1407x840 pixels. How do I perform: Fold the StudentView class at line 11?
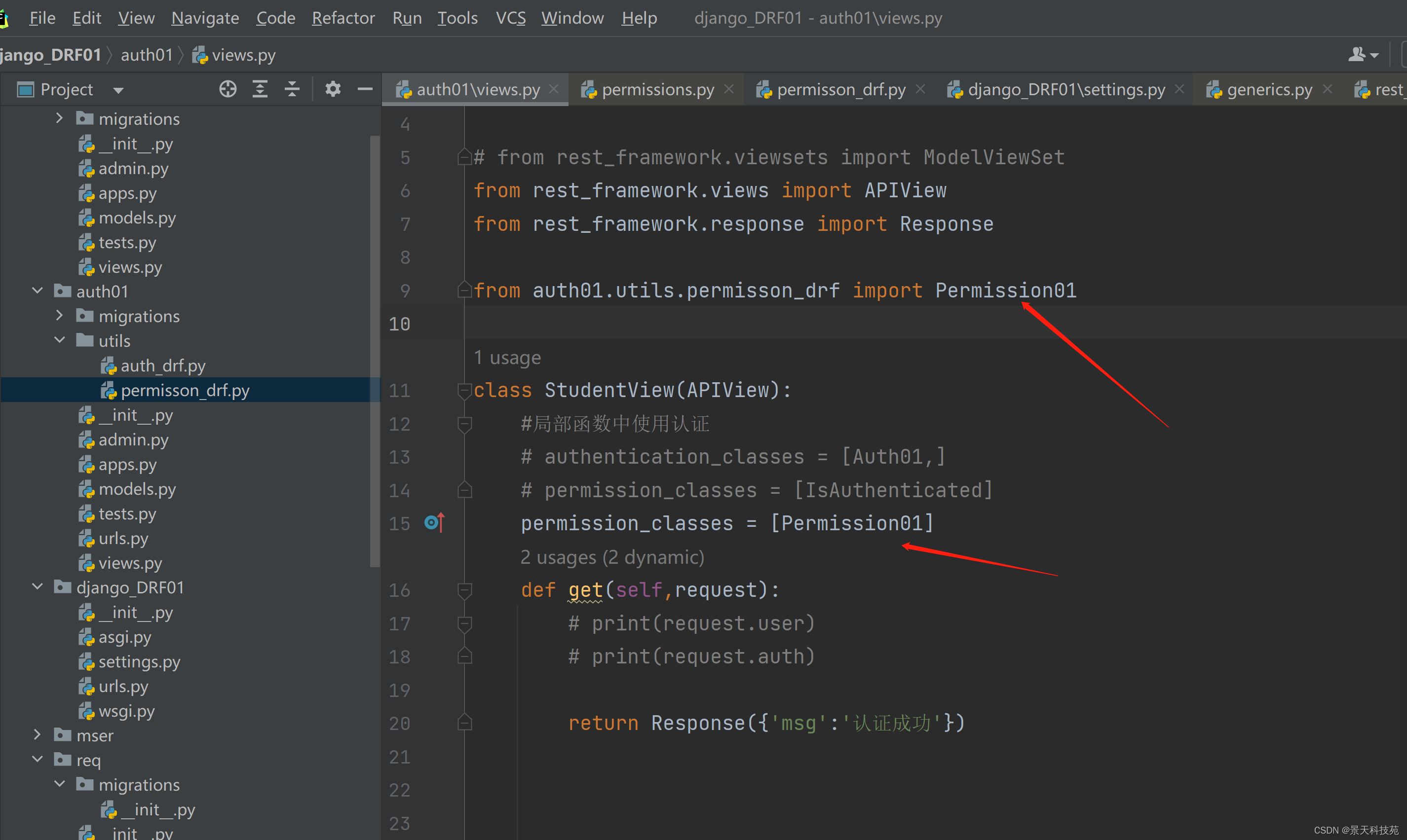464,391
